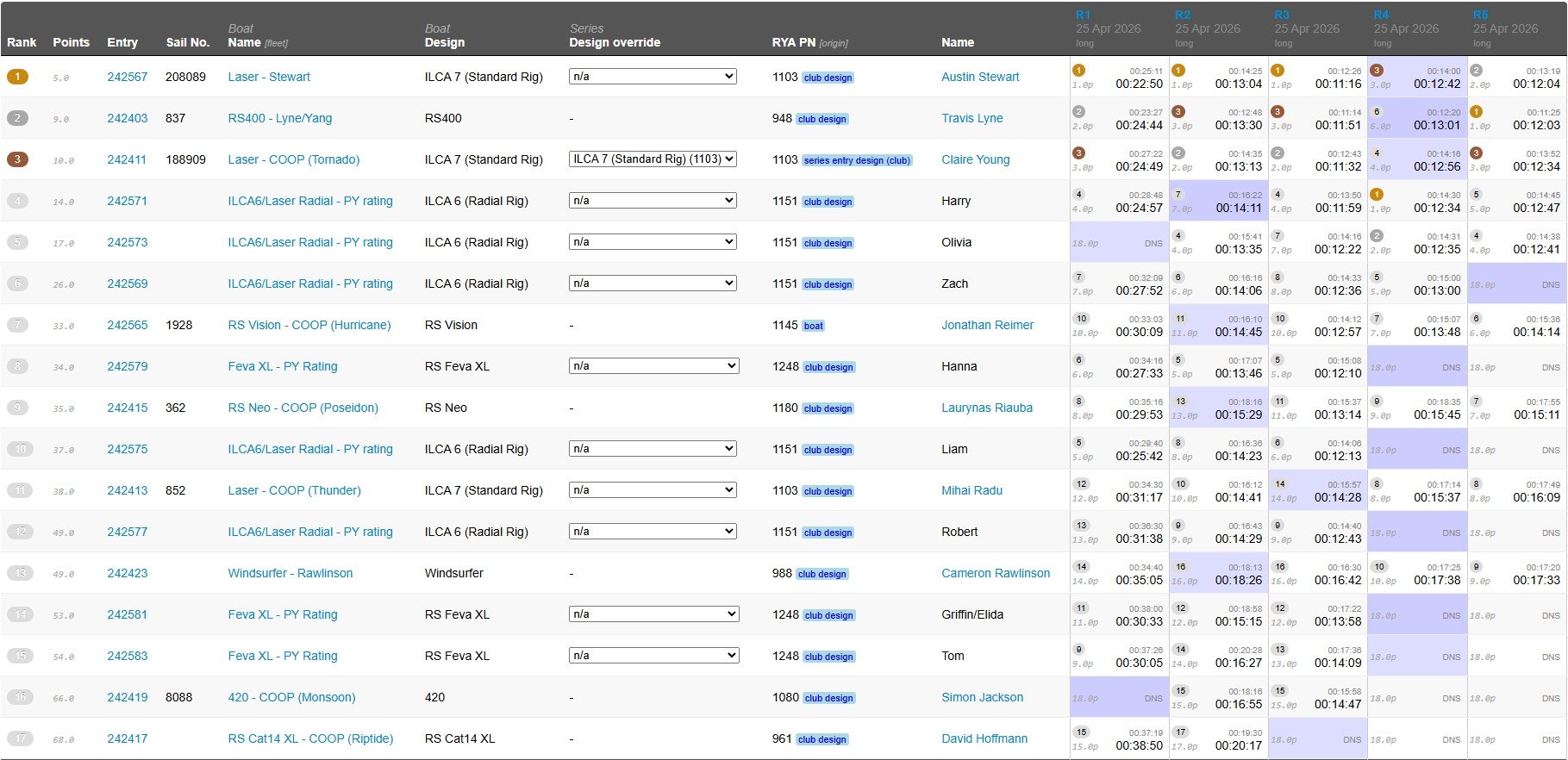Screen dimensions: 1568x760
Task: Open design override dropdown for Harry
Action: [653, 201]
